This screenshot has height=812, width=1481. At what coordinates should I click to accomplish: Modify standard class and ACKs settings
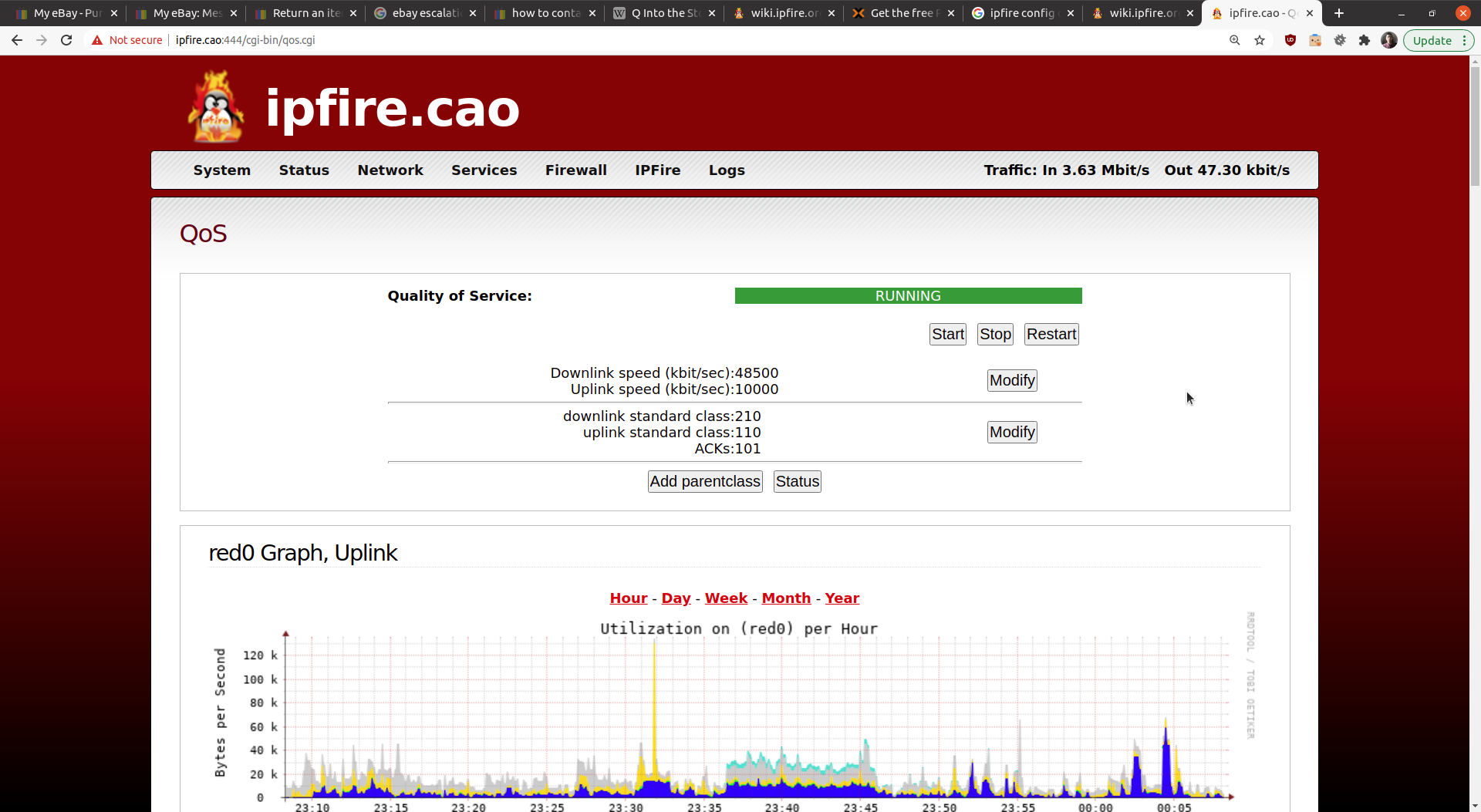tap(1012, 432)
